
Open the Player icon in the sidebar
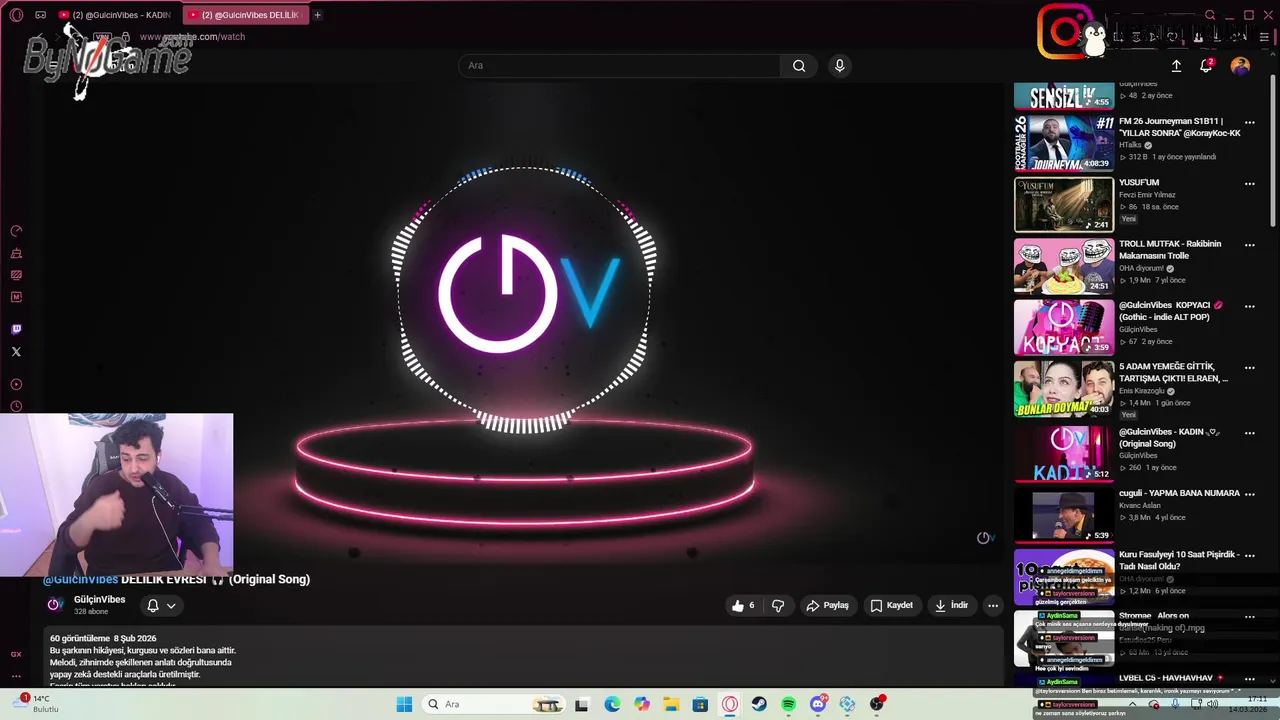16,384
